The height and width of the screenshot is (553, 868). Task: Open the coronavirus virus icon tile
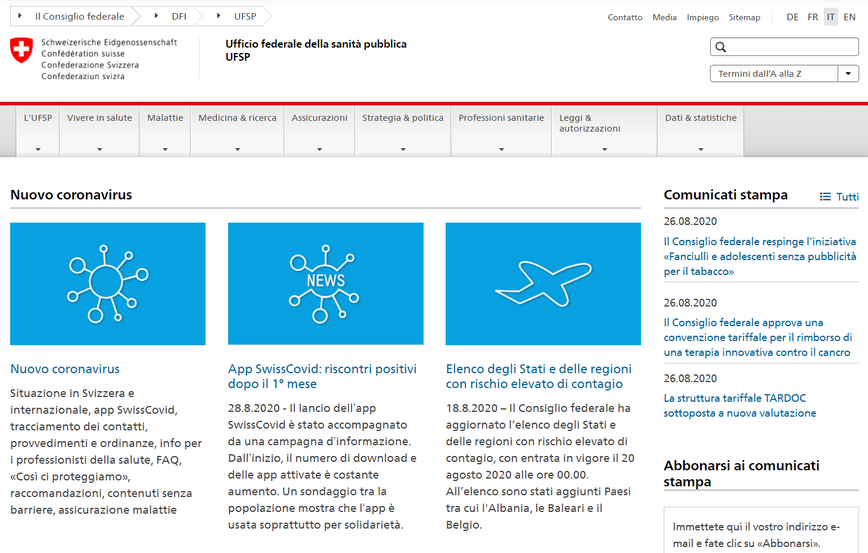107,283
